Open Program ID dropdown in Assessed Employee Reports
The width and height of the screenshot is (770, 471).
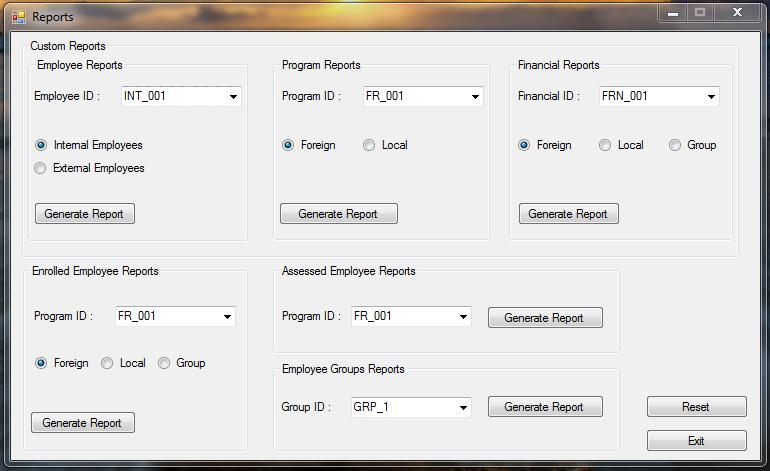[x=412, y=316]
